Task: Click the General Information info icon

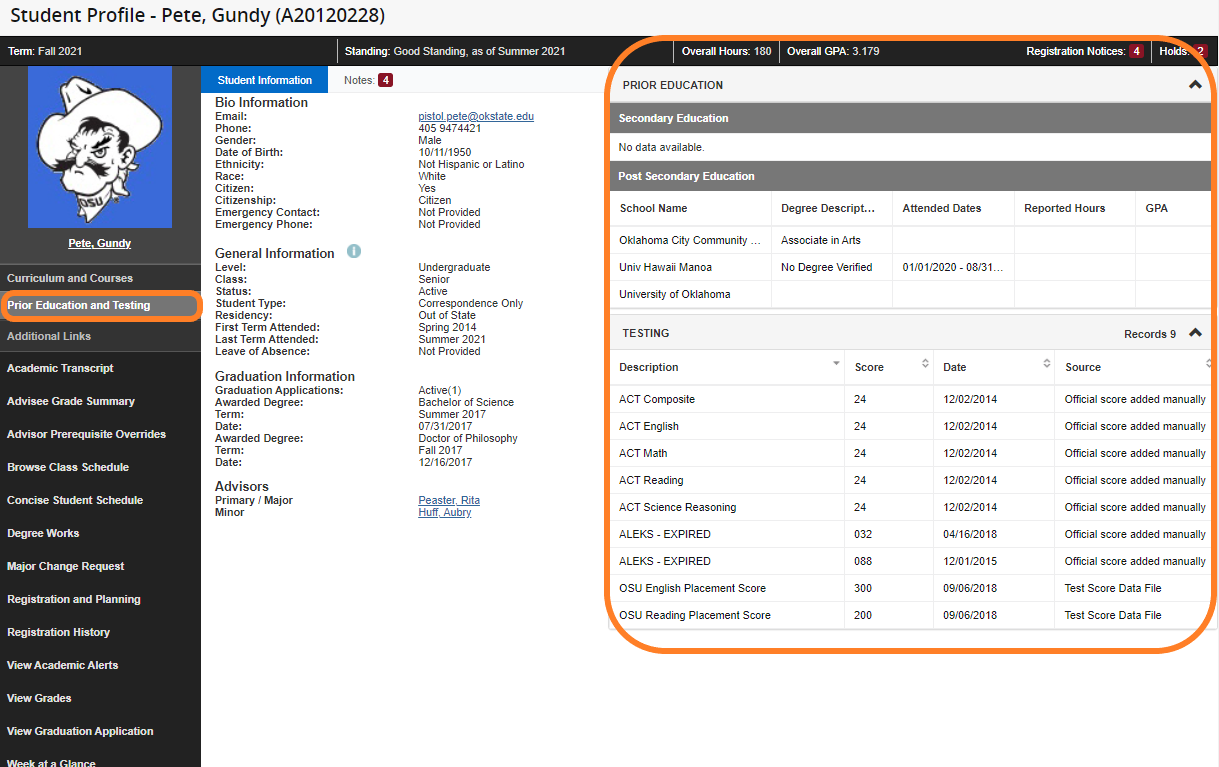Action: pyautogui.click(x=354, y=252)
